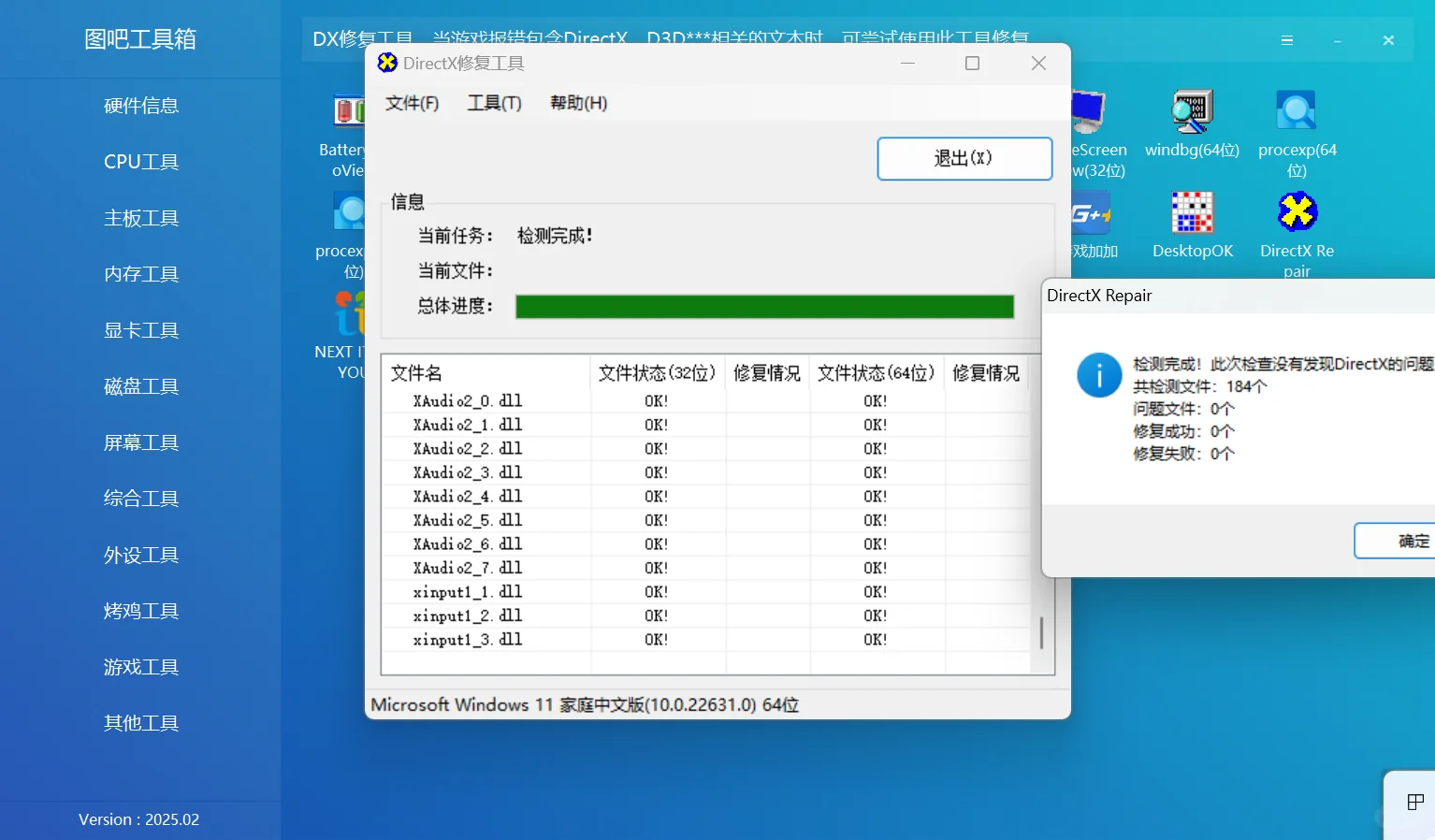Switch to 游戏工具 category
The height and width of the screenshot is (840, 1435).
tap(140, 666)
